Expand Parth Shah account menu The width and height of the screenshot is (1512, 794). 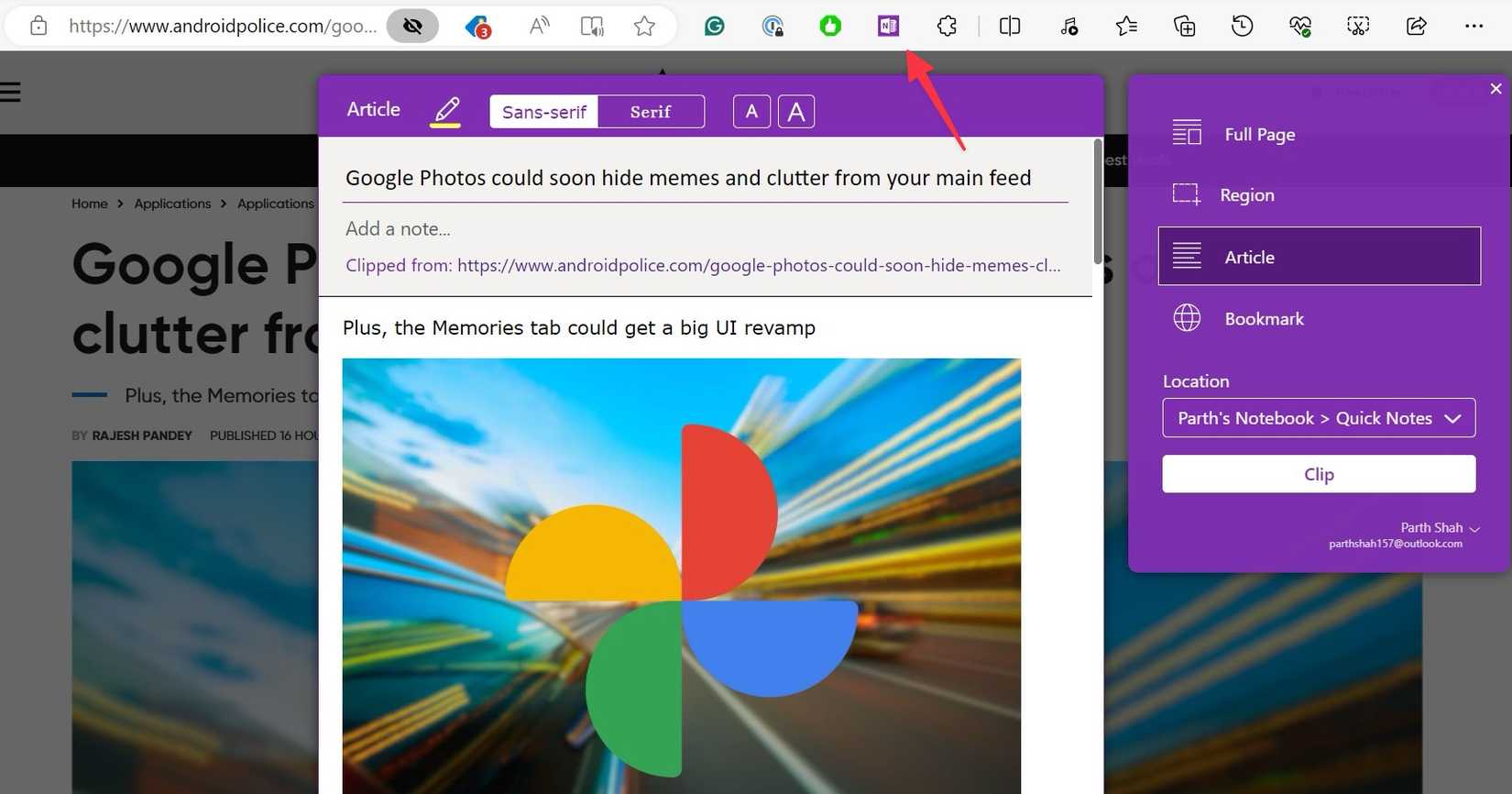tap(1440, 528)
